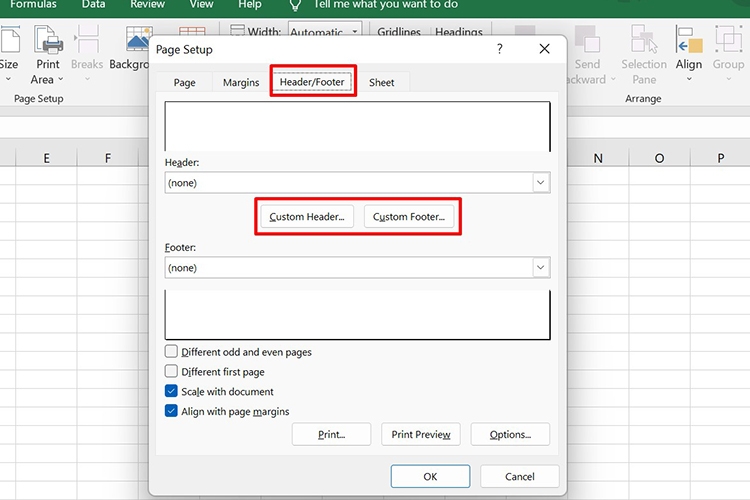Enable Different first page checkbox
The width and height of the screenshot is (750, 500).
171,371
